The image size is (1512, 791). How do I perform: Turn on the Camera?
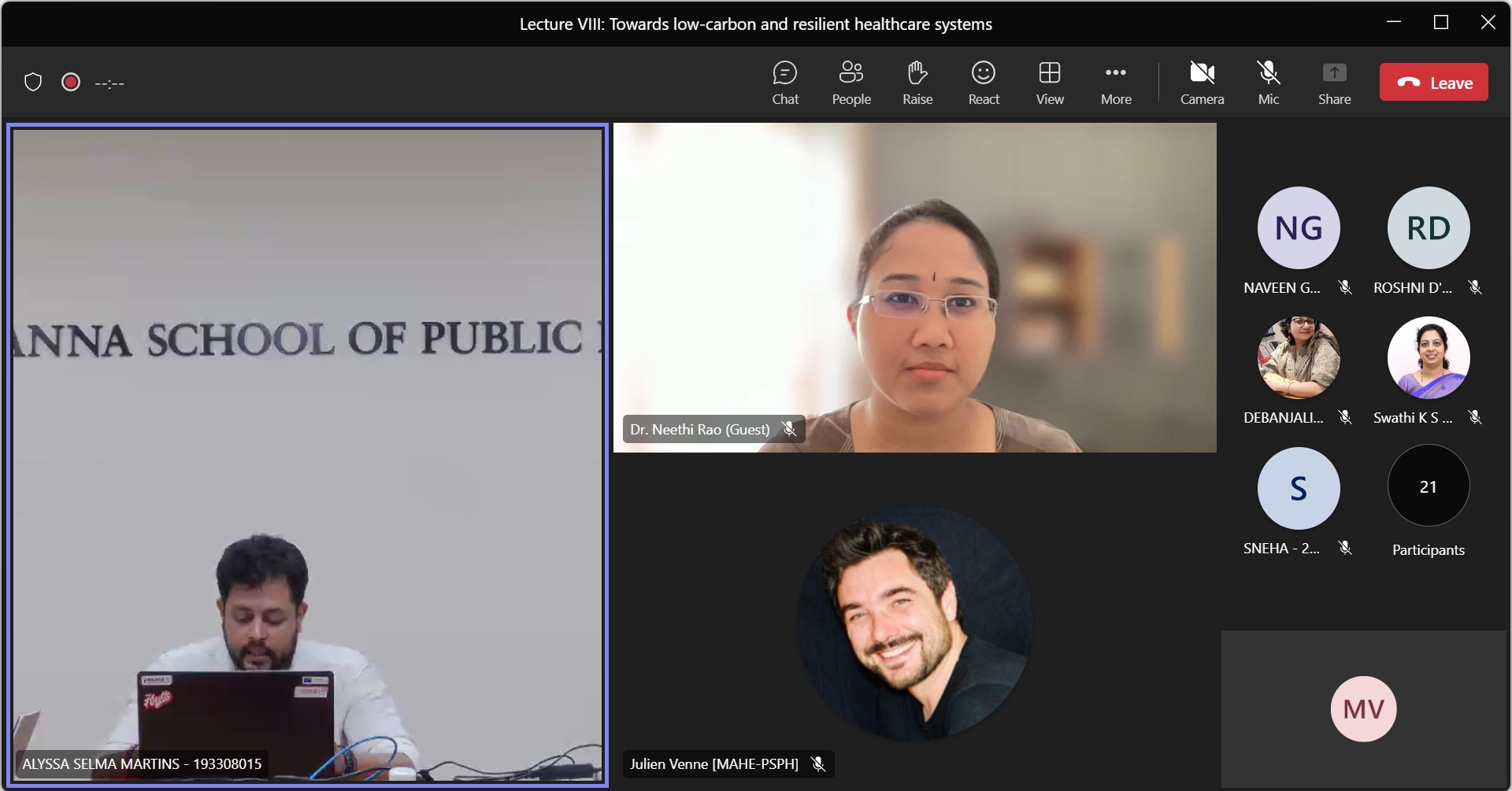point(1202,83)
